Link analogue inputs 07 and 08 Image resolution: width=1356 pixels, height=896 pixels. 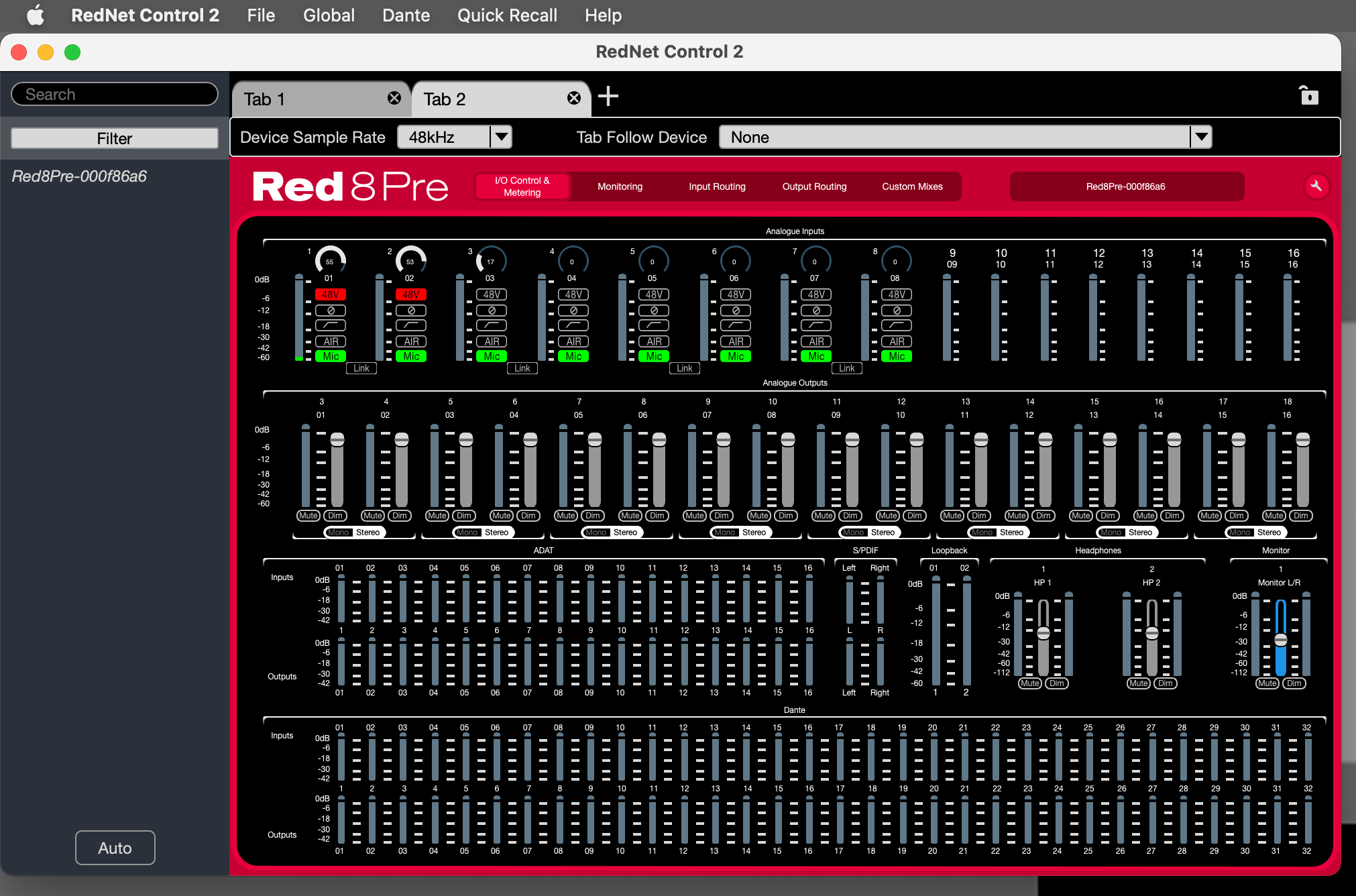click(x=847, y=368)
